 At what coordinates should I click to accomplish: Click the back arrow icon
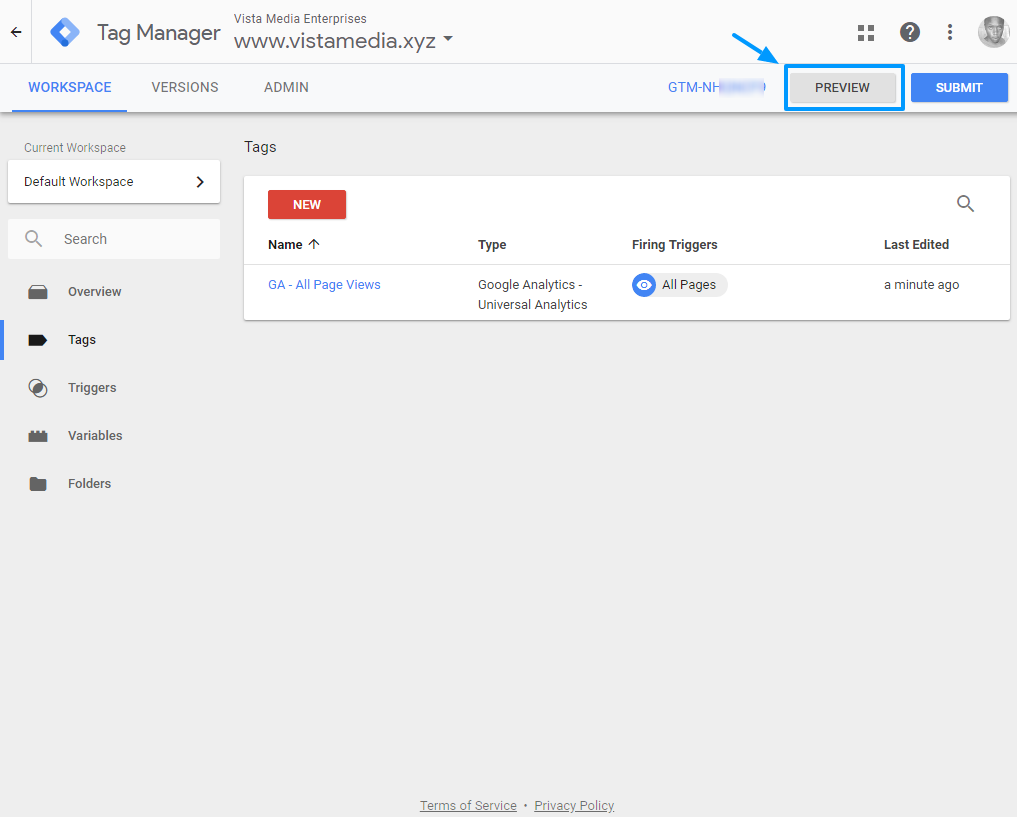coord(16,32)
